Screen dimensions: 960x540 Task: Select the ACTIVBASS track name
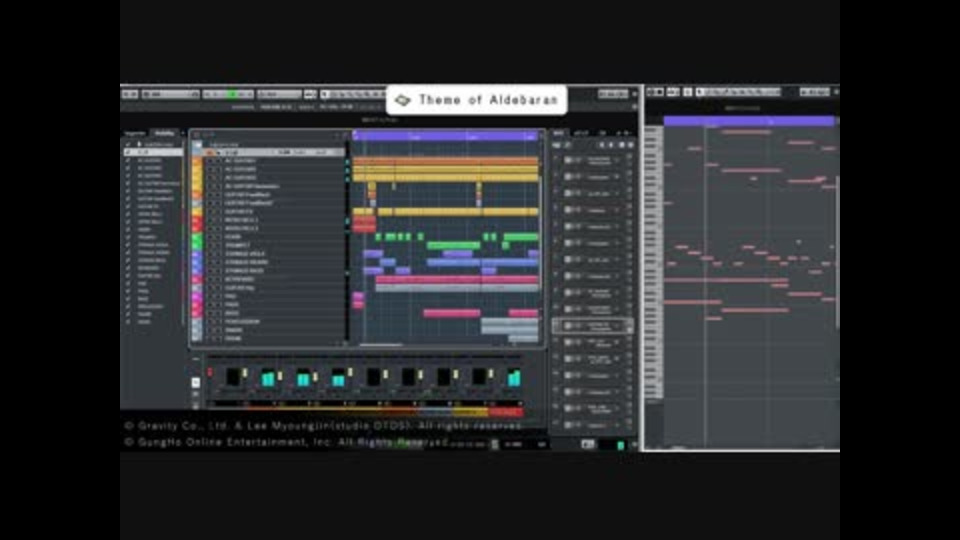coord(239,279)
